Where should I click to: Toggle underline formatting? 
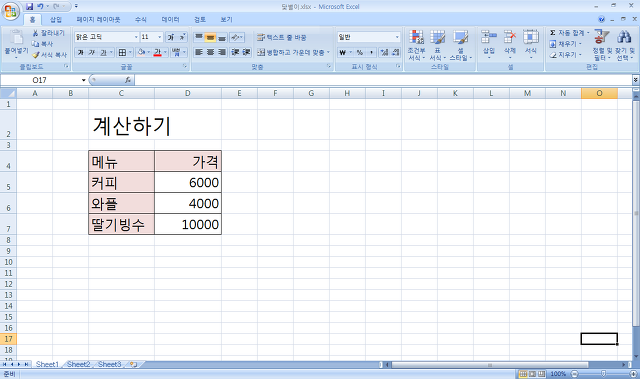pos(103,52)
